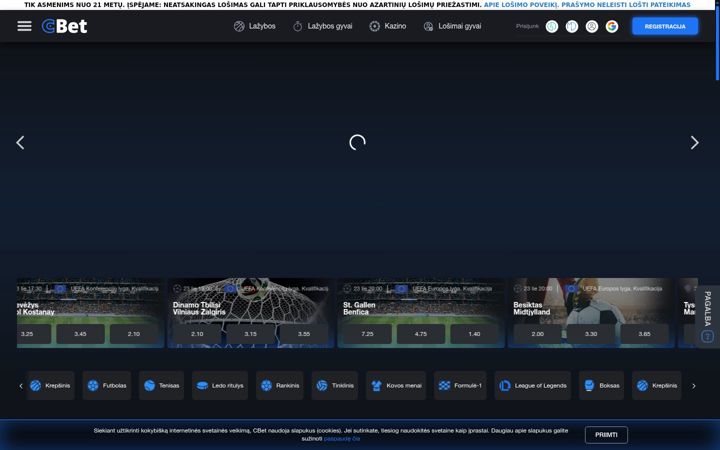
Task: Pick the 3.15 draw odds on Dinamo Tbilisi match
Action: 250,334
